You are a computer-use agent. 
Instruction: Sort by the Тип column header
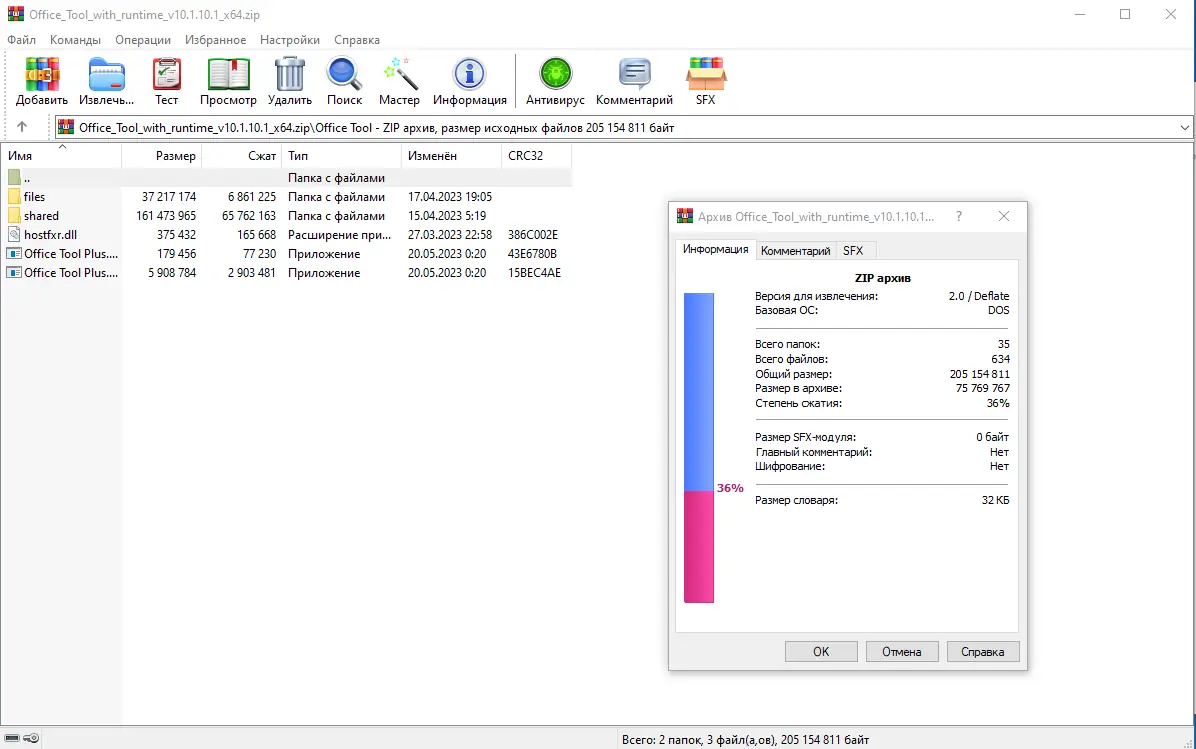(x=342, y=156)
